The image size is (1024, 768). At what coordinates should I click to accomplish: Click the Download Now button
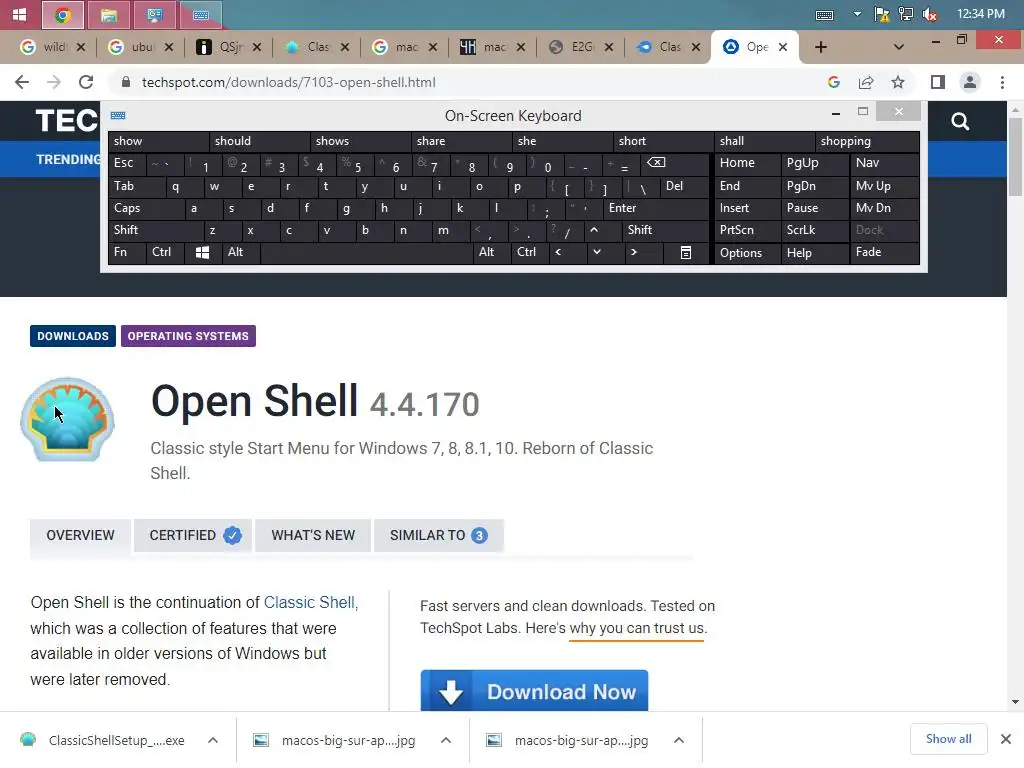click(534, 691)
